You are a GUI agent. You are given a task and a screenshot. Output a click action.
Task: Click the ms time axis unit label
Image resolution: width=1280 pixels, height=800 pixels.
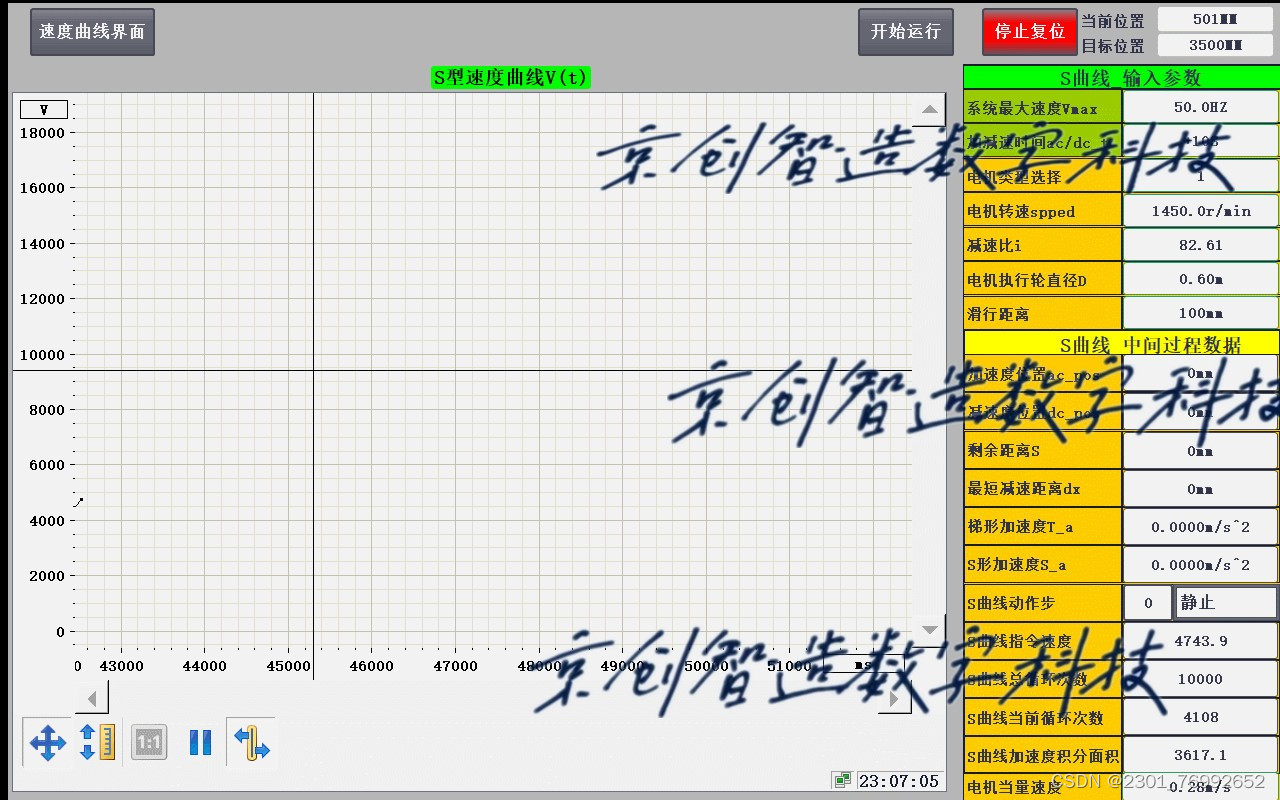[x=865, y=664]
